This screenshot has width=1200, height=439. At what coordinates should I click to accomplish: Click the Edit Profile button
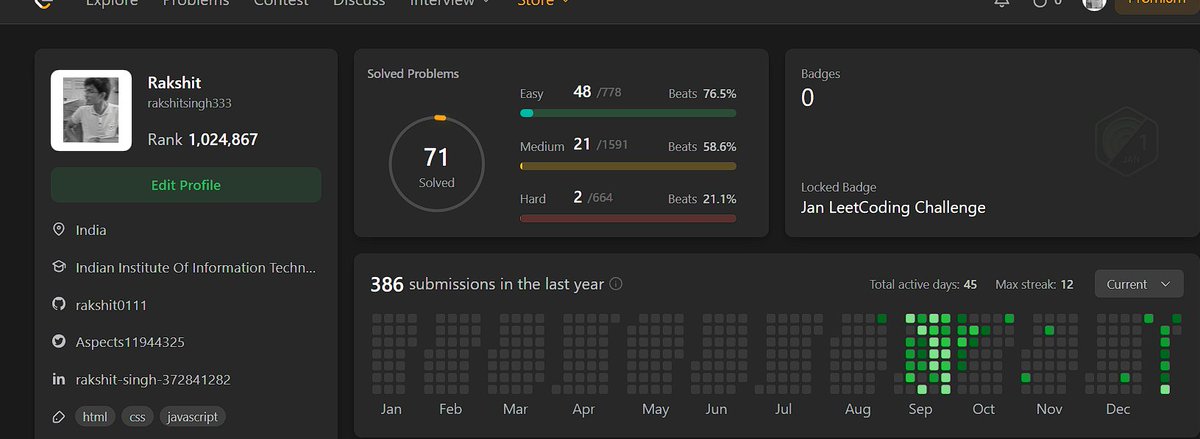tap(186, 185)
